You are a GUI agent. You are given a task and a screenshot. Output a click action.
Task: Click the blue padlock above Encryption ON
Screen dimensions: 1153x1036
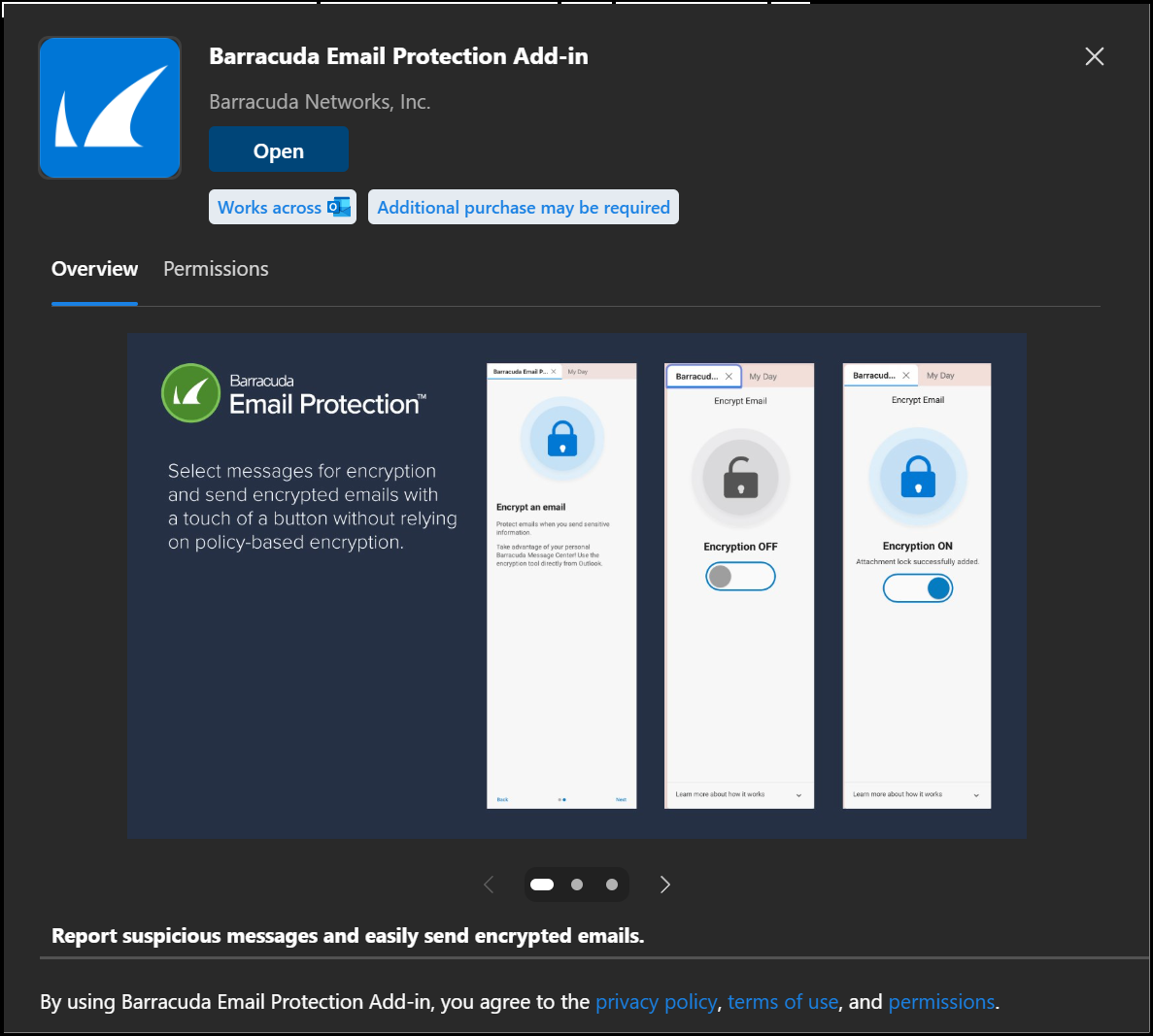pyautogui.click(x=918, y=477)
